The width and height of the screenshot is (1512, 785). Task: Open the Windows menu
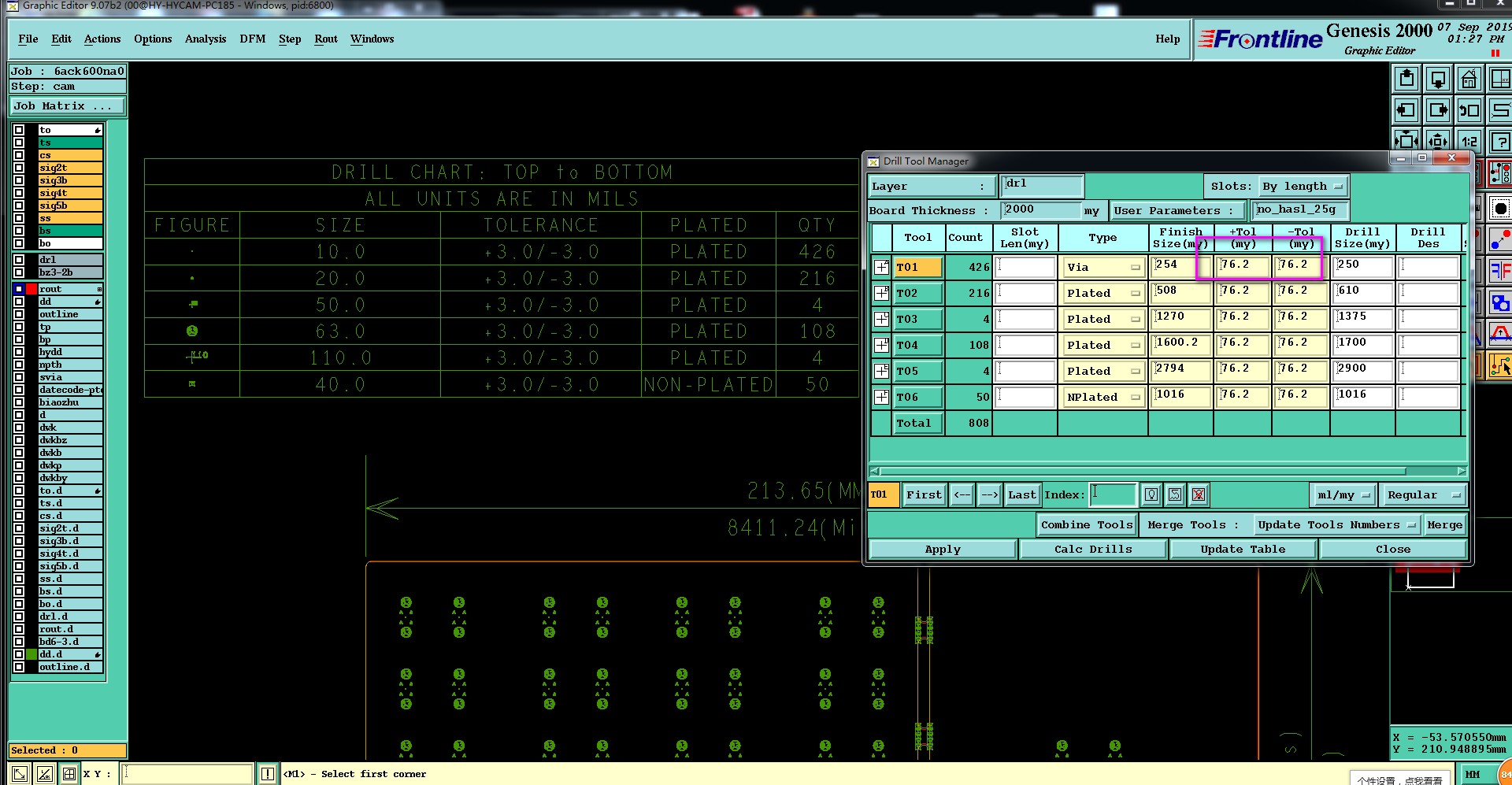(372, 39)
